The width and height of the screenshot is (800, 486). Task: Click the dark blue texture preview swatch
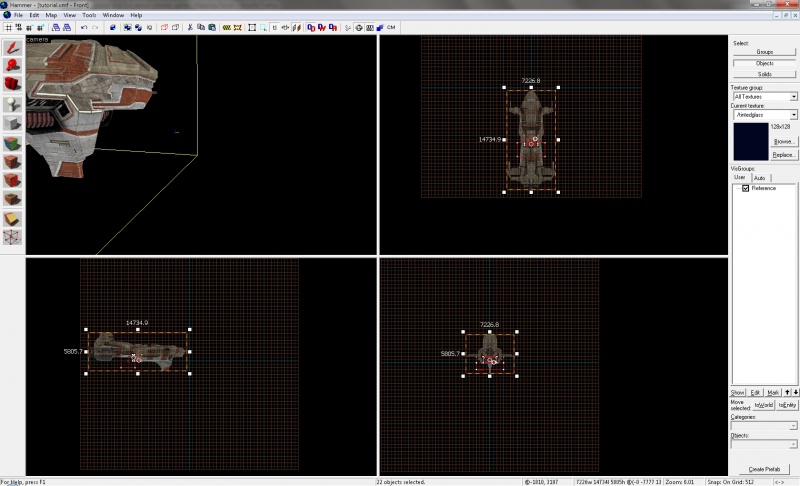751,142
